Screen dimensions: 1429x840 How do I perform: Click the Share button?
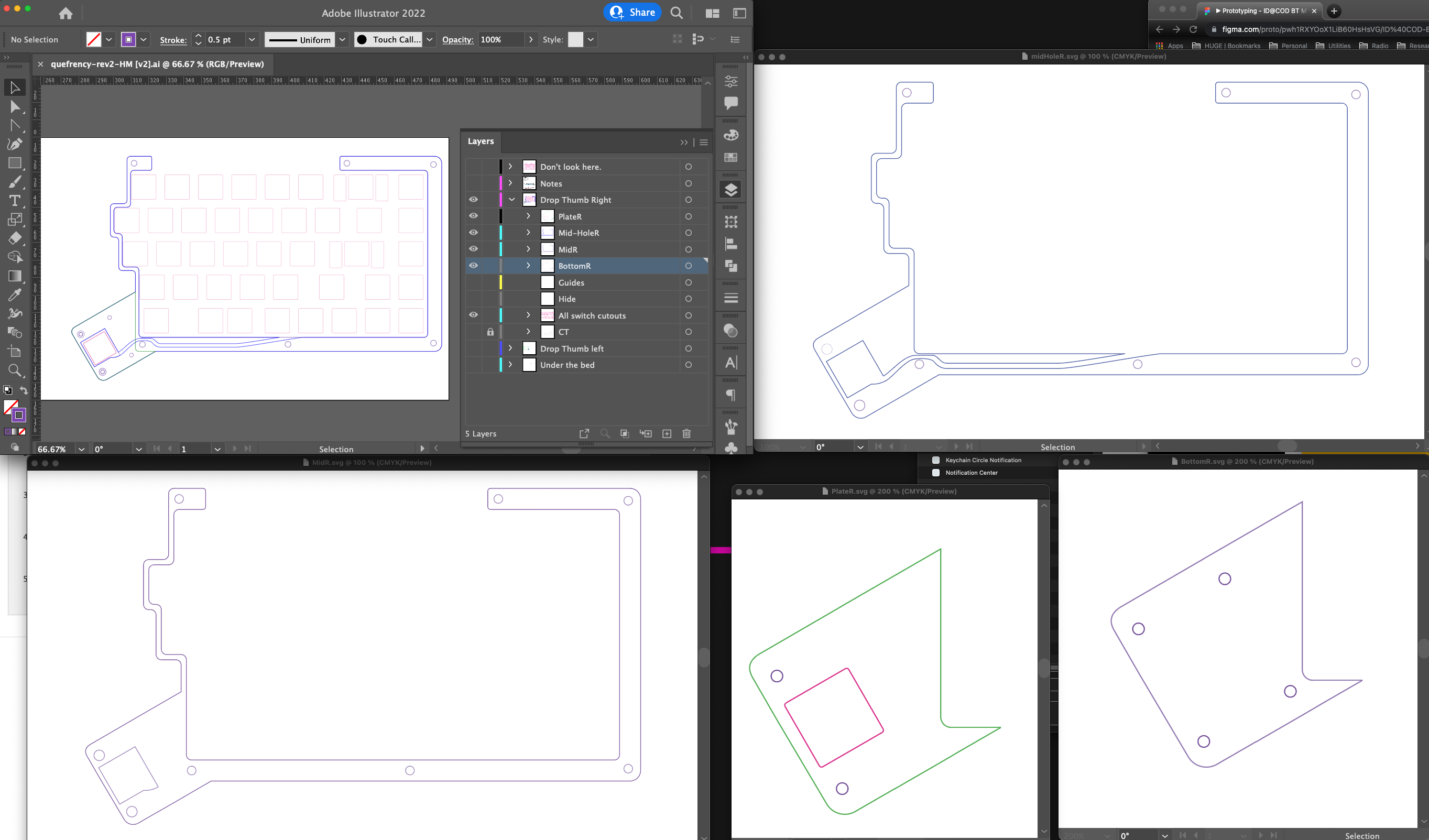[x=632, y=12]
